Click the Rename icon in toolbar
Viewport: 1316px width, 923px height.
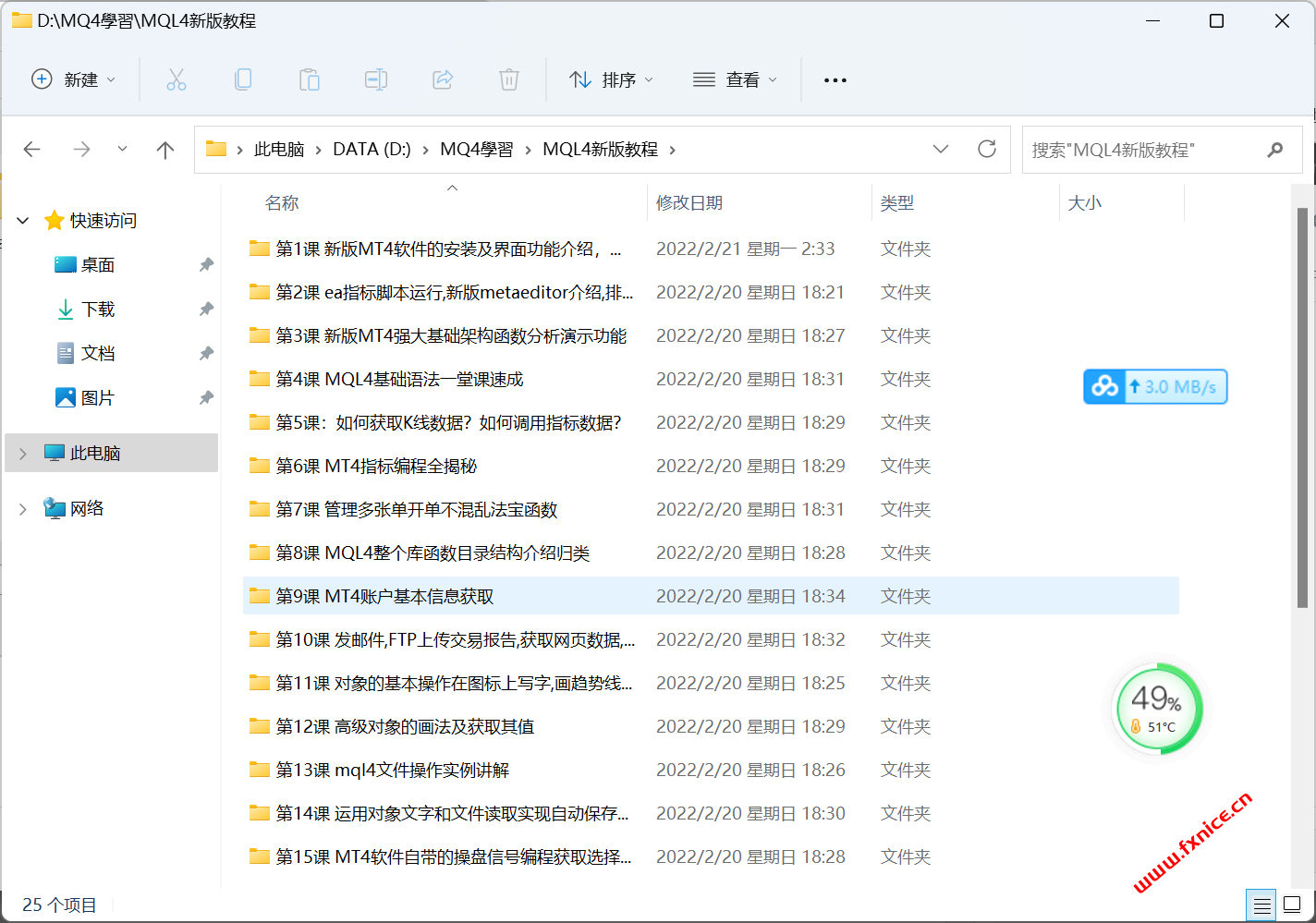click(x=376, y=80)
